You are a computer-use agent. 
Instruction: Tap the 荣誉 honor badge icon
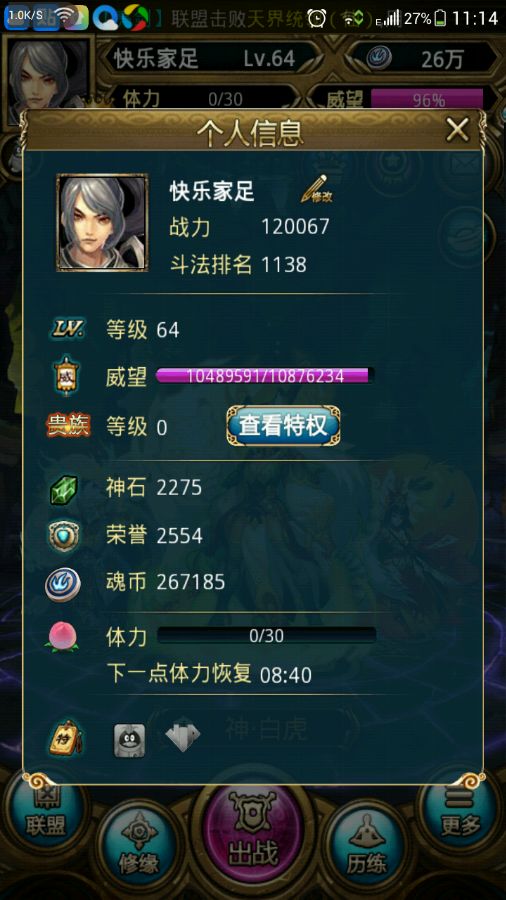pos(63,536)
